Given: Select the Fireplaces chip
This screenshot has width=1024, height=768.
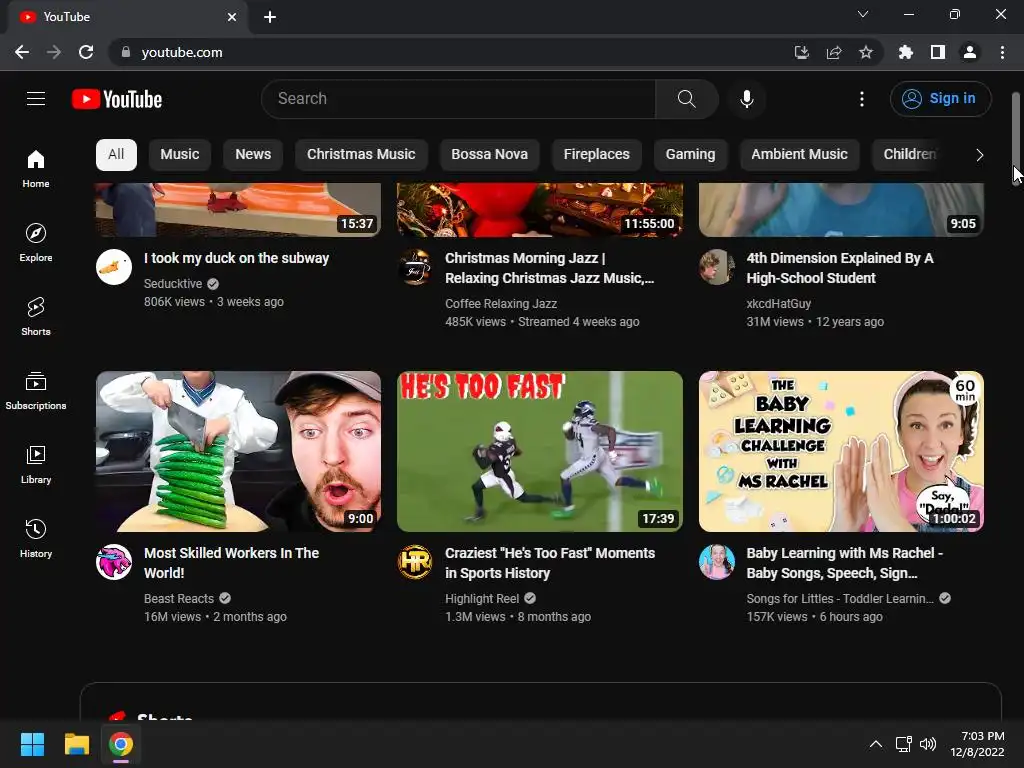Looking at the screenshot, I should 596,154.
